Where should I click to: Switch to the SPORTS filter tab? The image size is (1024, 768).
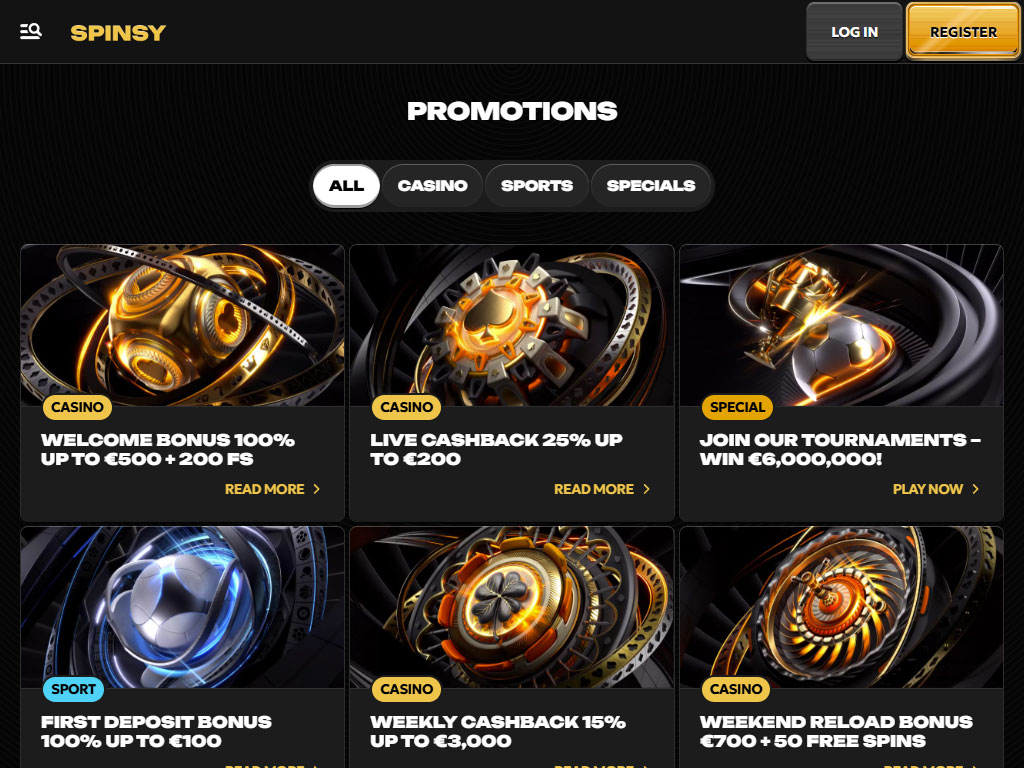(x=537, y=185)
